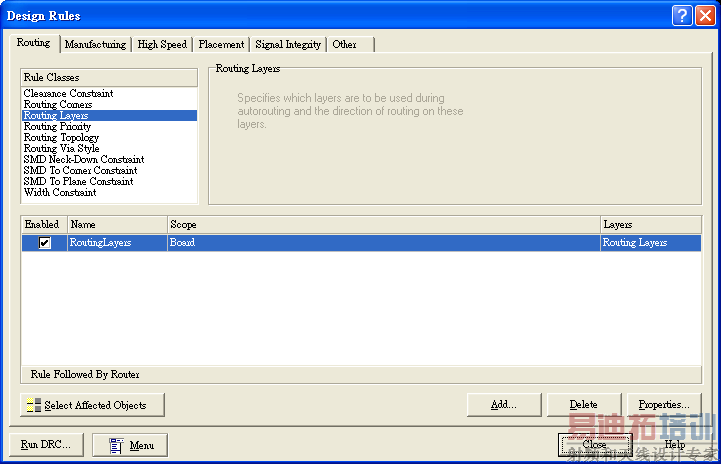Open the Signal Integrity tab

[x=288, y=45]
